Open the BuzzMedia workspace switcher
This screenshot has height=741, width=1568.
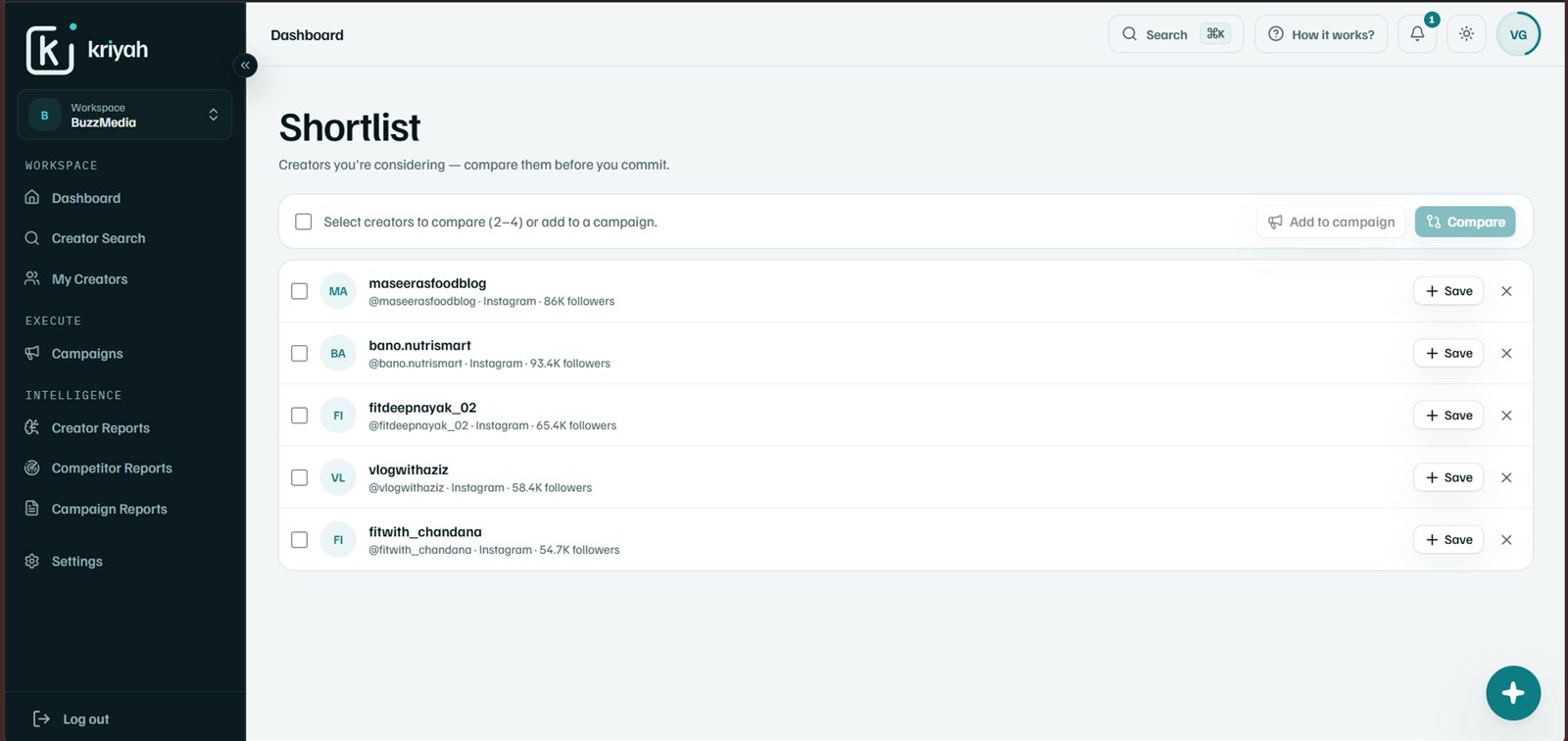(124, 115)
